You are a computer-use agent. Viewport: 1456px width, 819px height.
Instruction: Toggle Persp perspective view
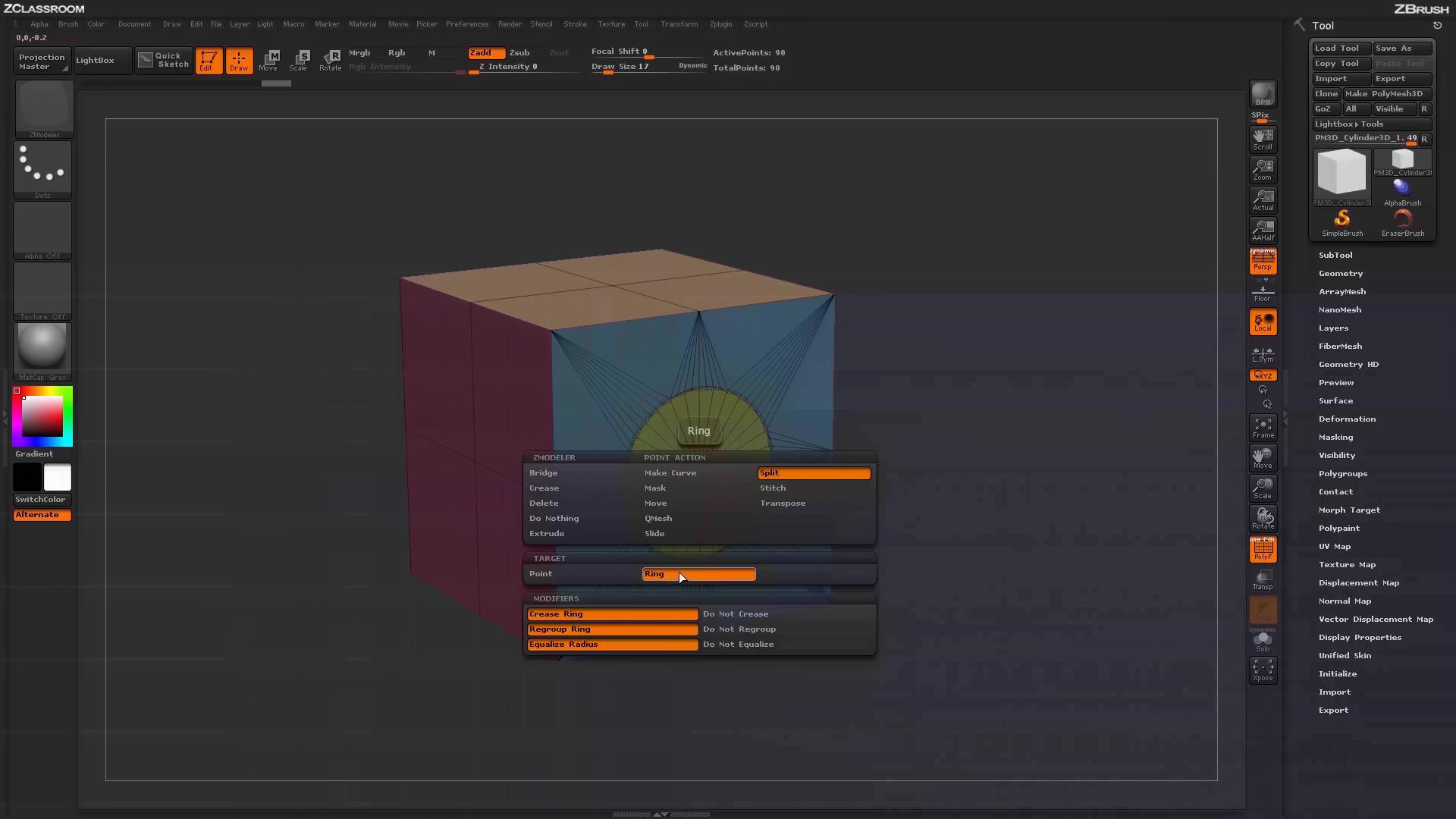tap(1263, 261)
